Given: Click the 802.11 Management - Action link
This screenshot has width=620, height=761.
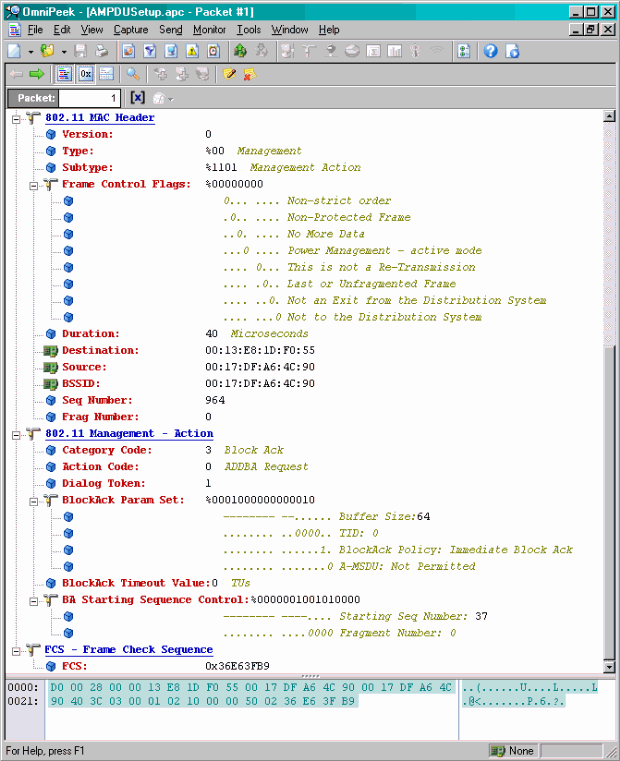Looking at the screenshot, I should point(129,433).
